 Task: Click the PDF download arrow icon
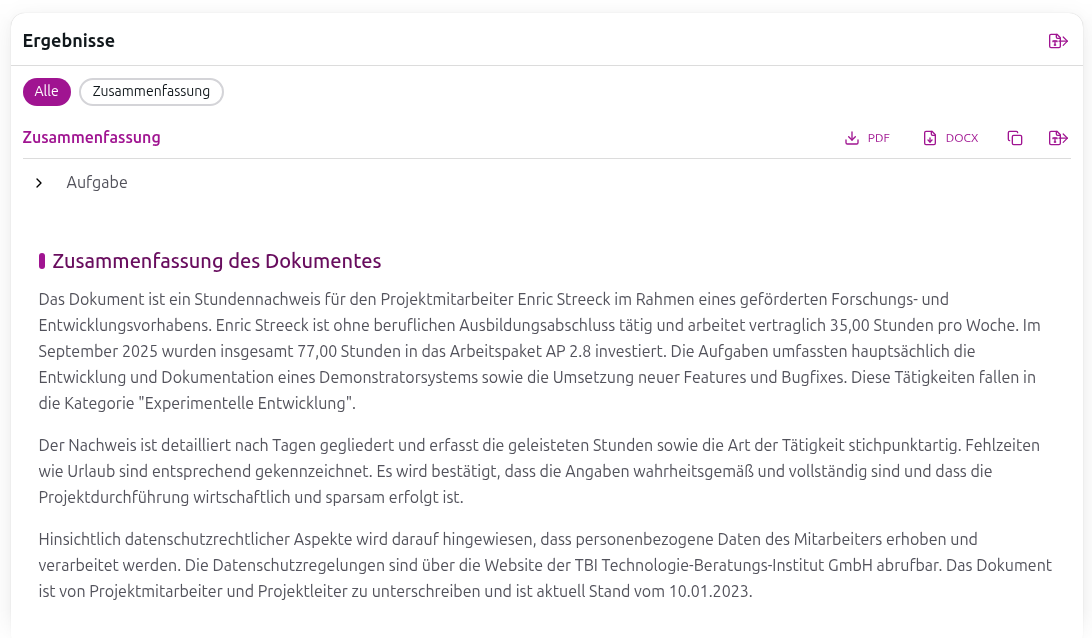tap(851, 137)
